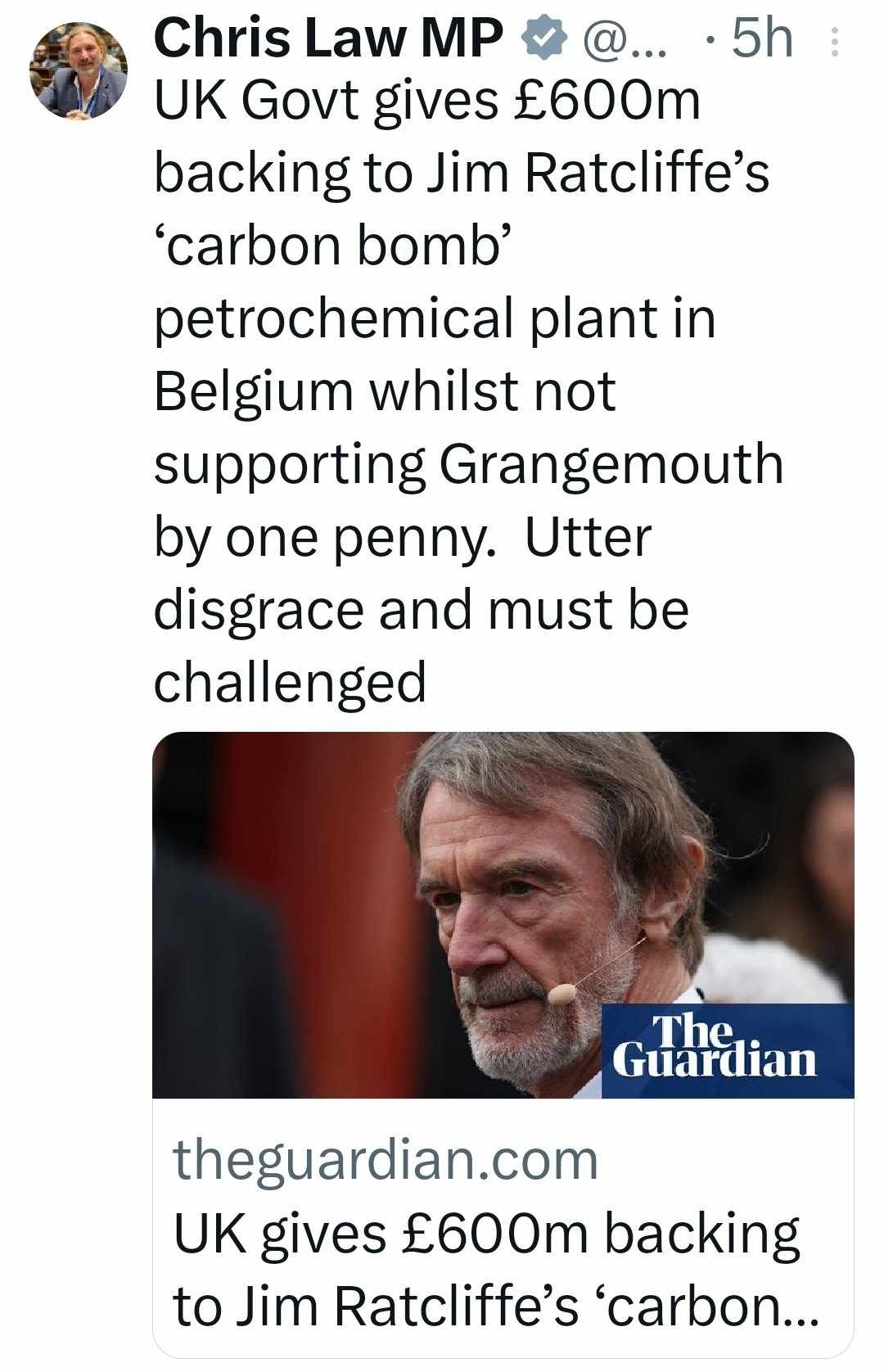Screen dimensions: 884x1372
Task: Click the word 'Belgium' in the tweet
Action: pyautogui.click(x=253, y=391)
